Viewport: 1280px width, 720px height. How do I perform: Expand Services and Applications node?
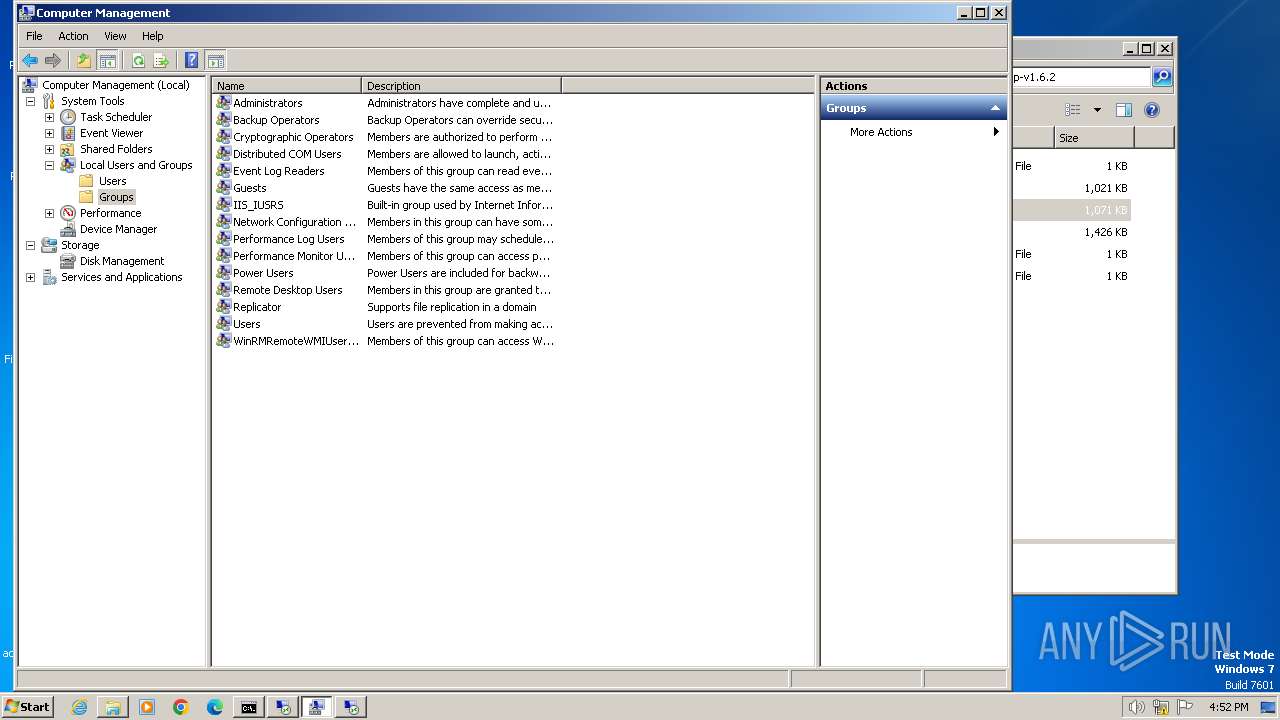tap(30, 277)
